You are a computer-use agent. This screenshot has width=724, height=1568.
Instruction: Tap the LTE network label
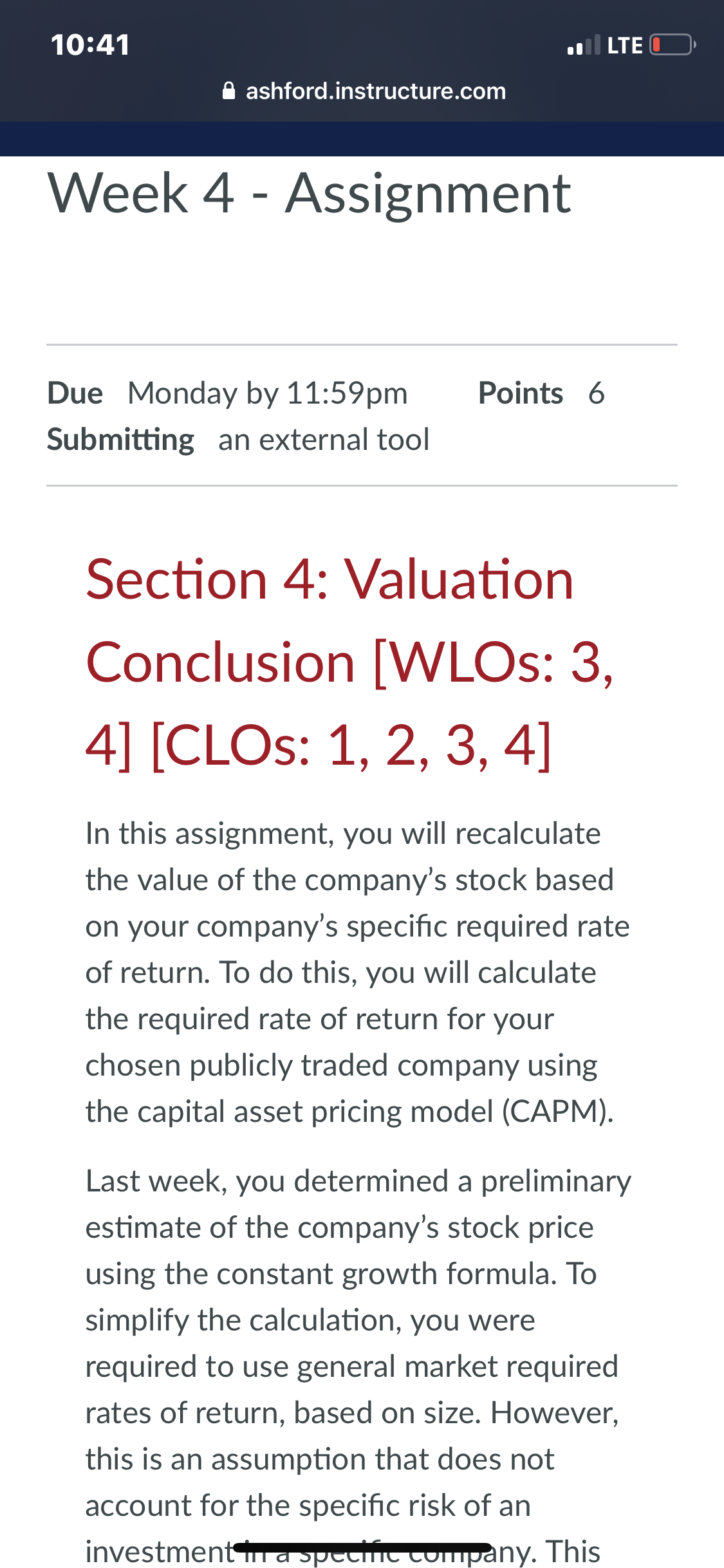click(x=625, y=45)
